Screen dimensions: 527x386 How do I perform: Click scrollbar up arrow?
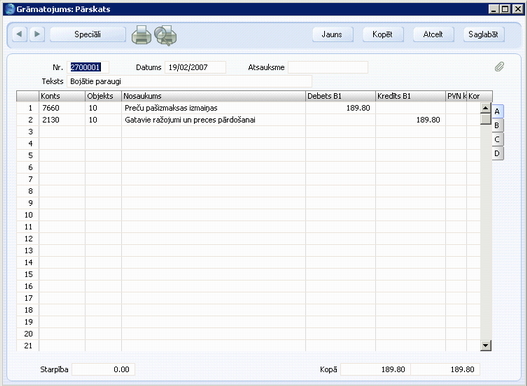485,108
